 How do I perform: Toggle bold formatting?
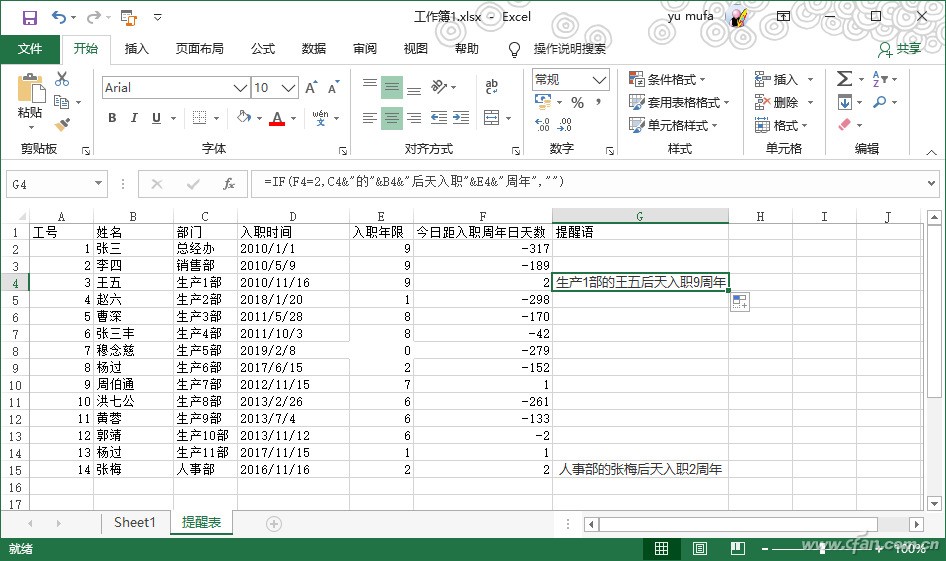click(x=112, y=118)
